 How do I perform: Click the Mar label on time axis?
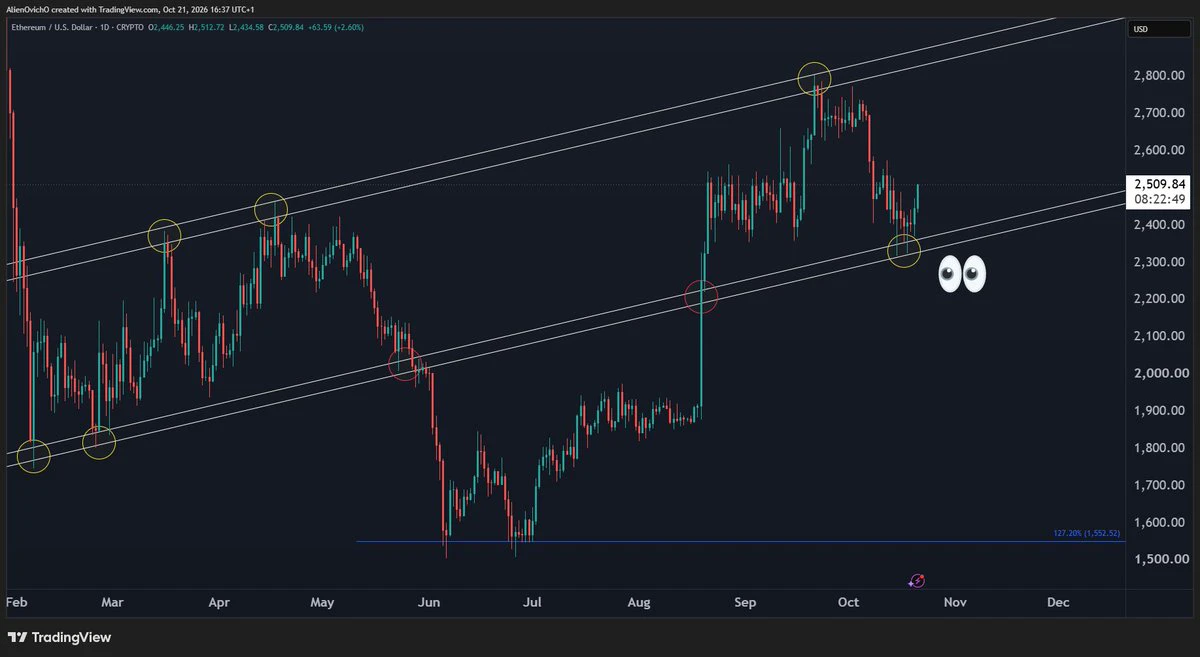pyautogui.click(x=113, y=603)
